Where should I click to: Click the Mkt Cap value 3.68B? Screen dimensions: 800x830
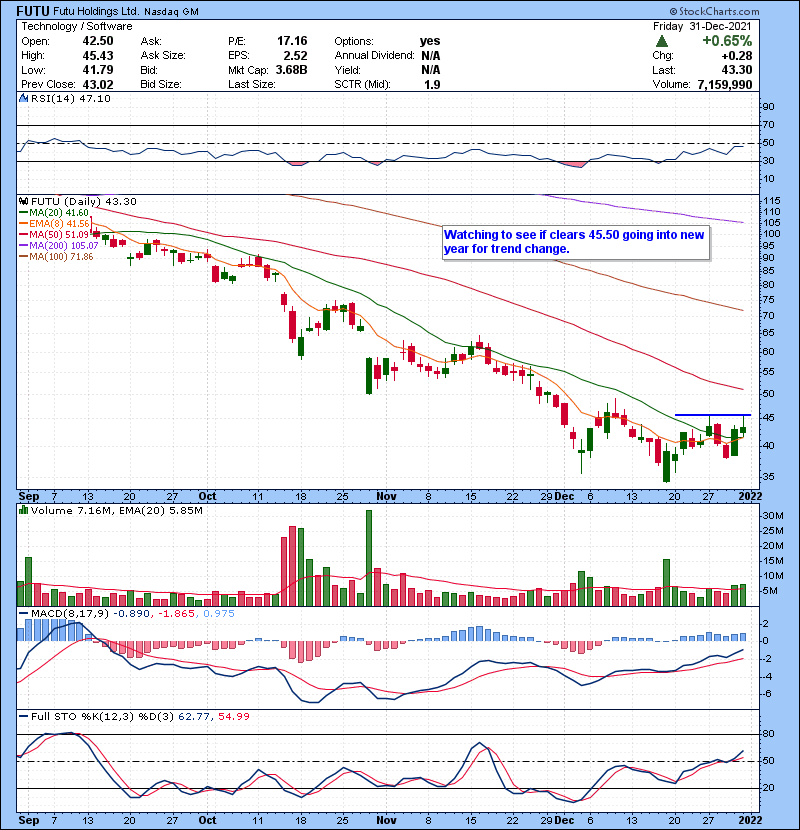click(x=291, y=70)
